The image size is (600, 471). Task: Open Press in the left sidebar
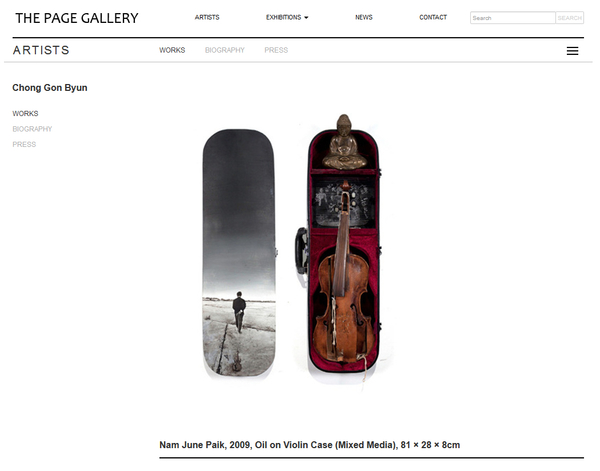24,144
